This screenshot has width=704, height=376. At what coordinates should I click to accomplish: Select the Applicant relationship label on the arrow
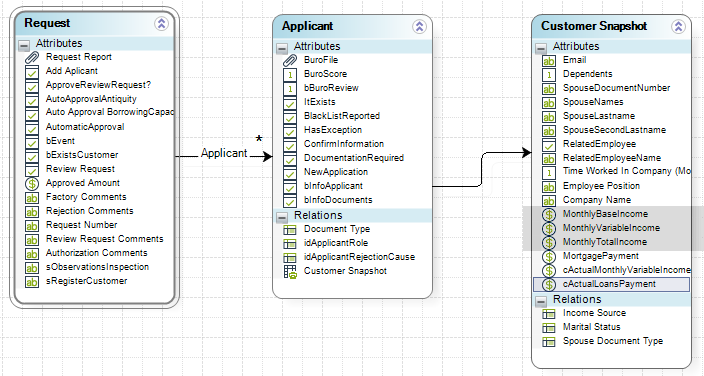coord(224,153)
